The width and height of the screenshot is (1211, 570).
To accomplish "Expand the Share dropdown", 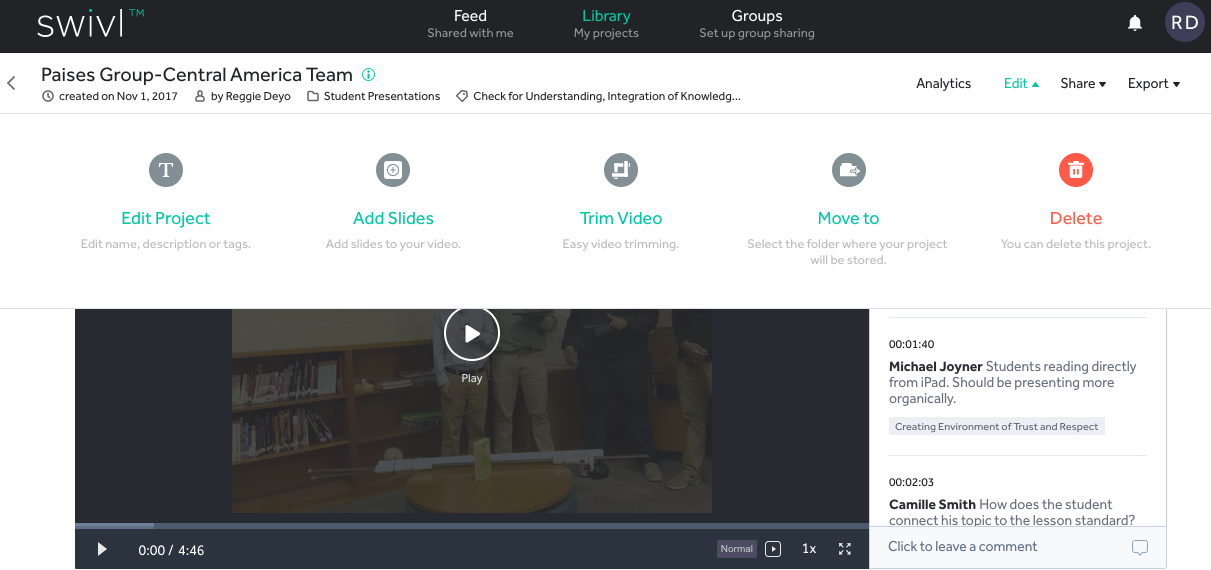I will 1083,84.
